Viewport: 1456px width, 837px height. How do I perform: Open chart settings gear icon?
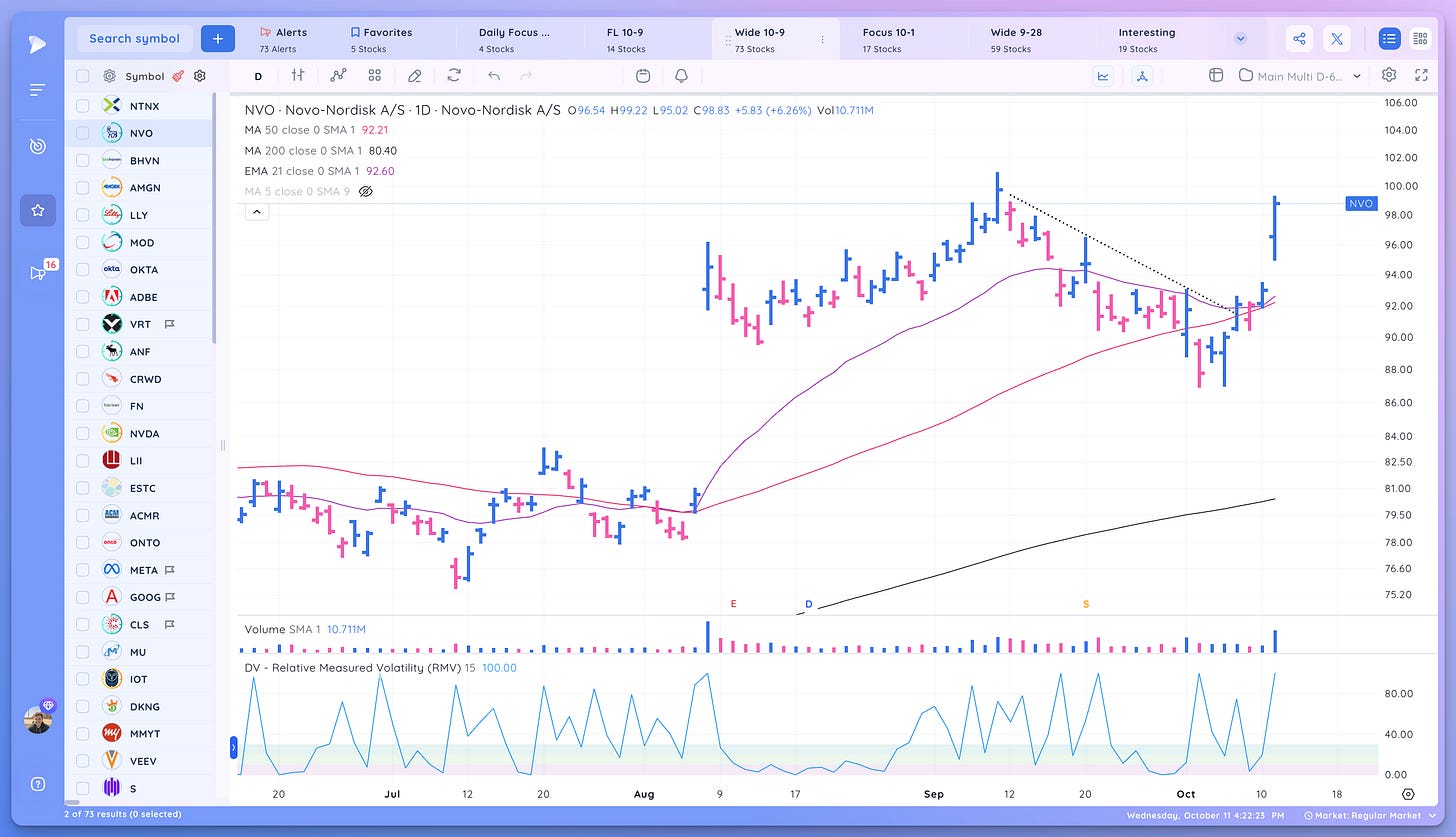coord(1389,75)
